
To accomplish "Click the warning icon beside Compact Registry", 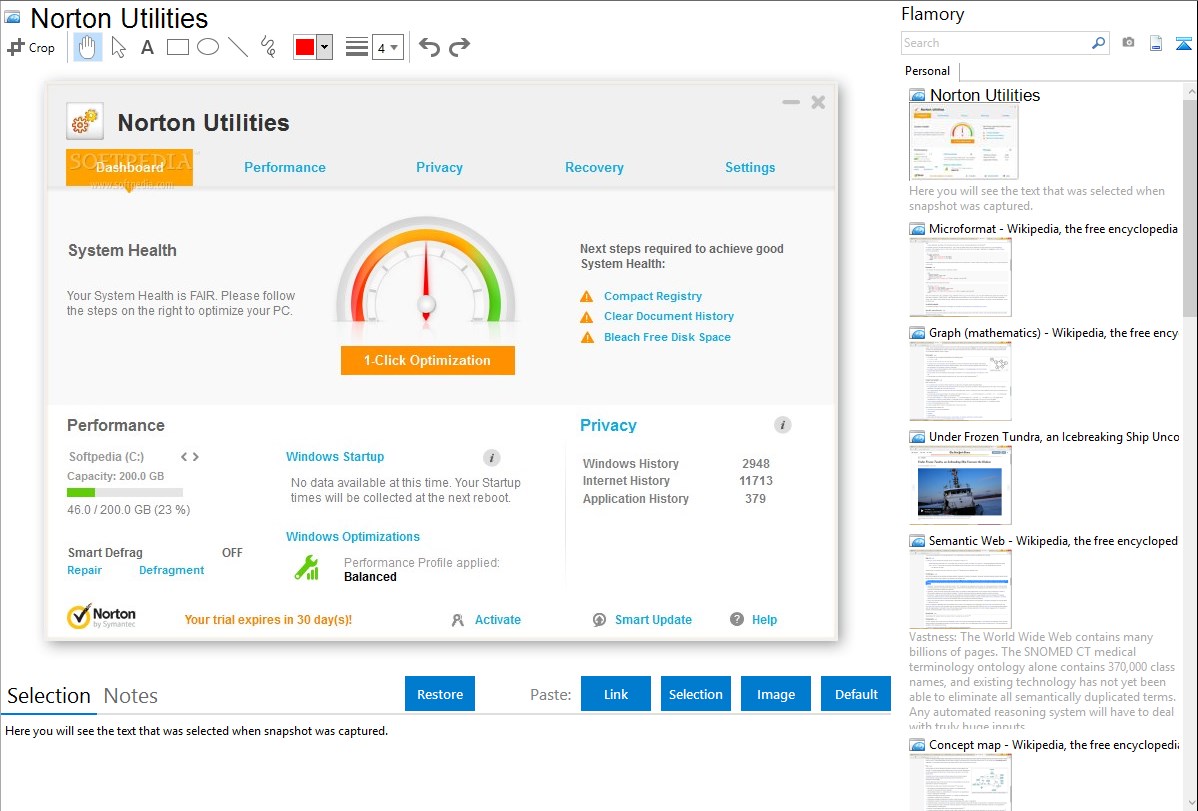I will tap(587, 297).
